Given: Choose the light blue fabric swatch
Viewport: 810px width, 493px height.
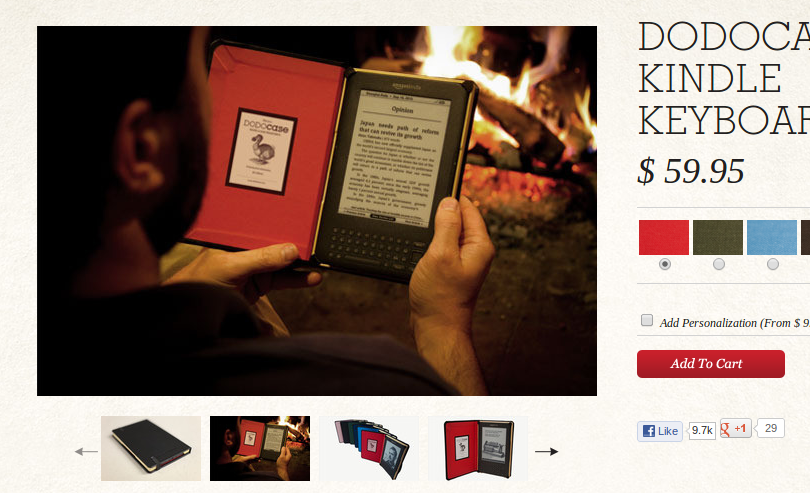Looking at the screenshot, I should [772, 237].
